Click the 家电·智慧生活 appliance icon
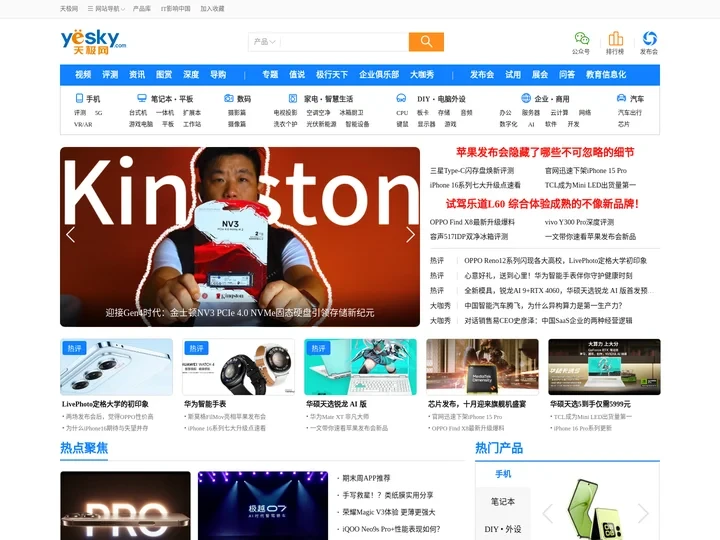Image resolution: width=720 pixels, height=540 pixels. 293,98
